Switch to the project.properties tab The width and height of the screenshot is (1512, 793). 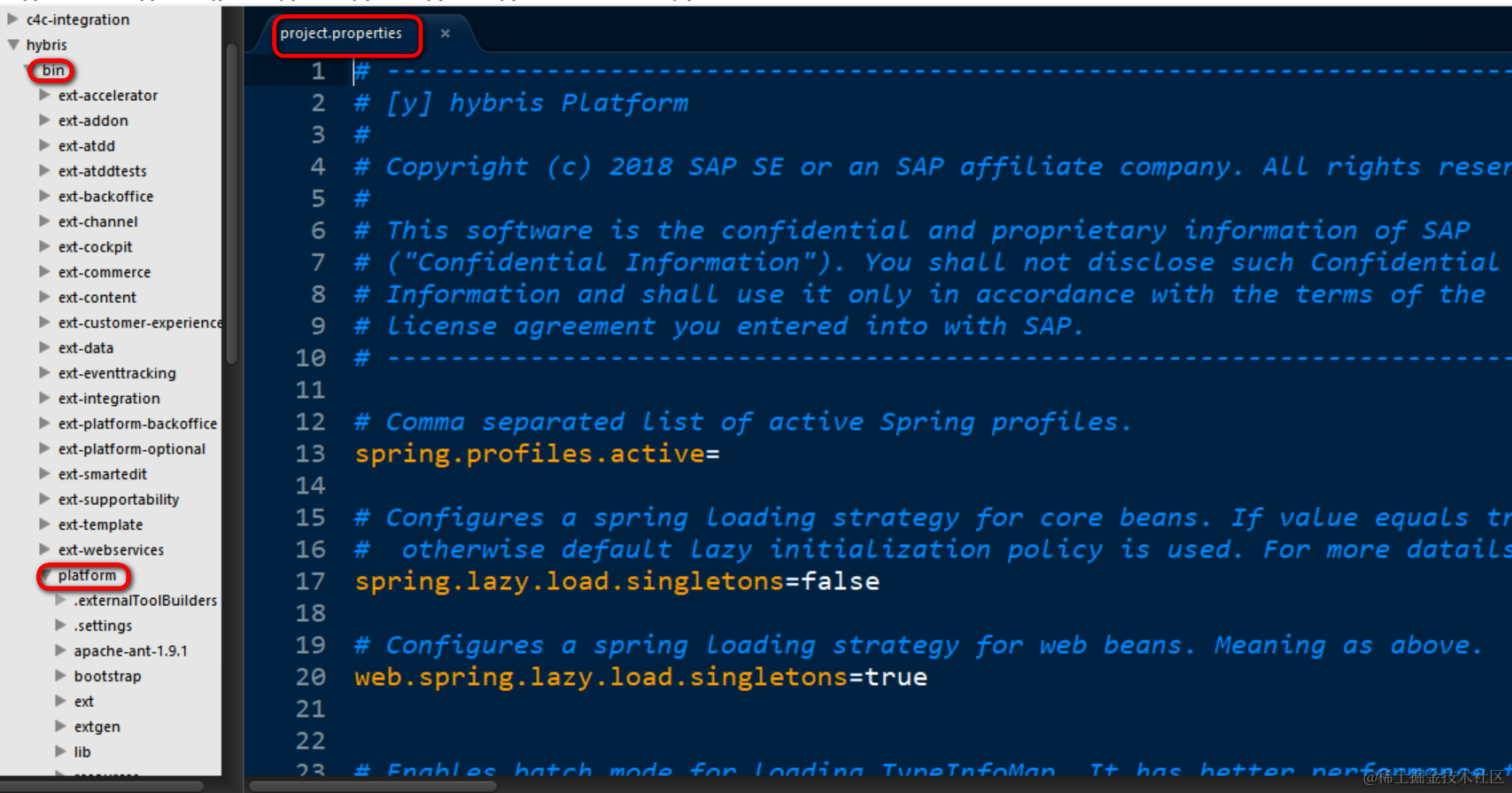(x=341, y=34)
